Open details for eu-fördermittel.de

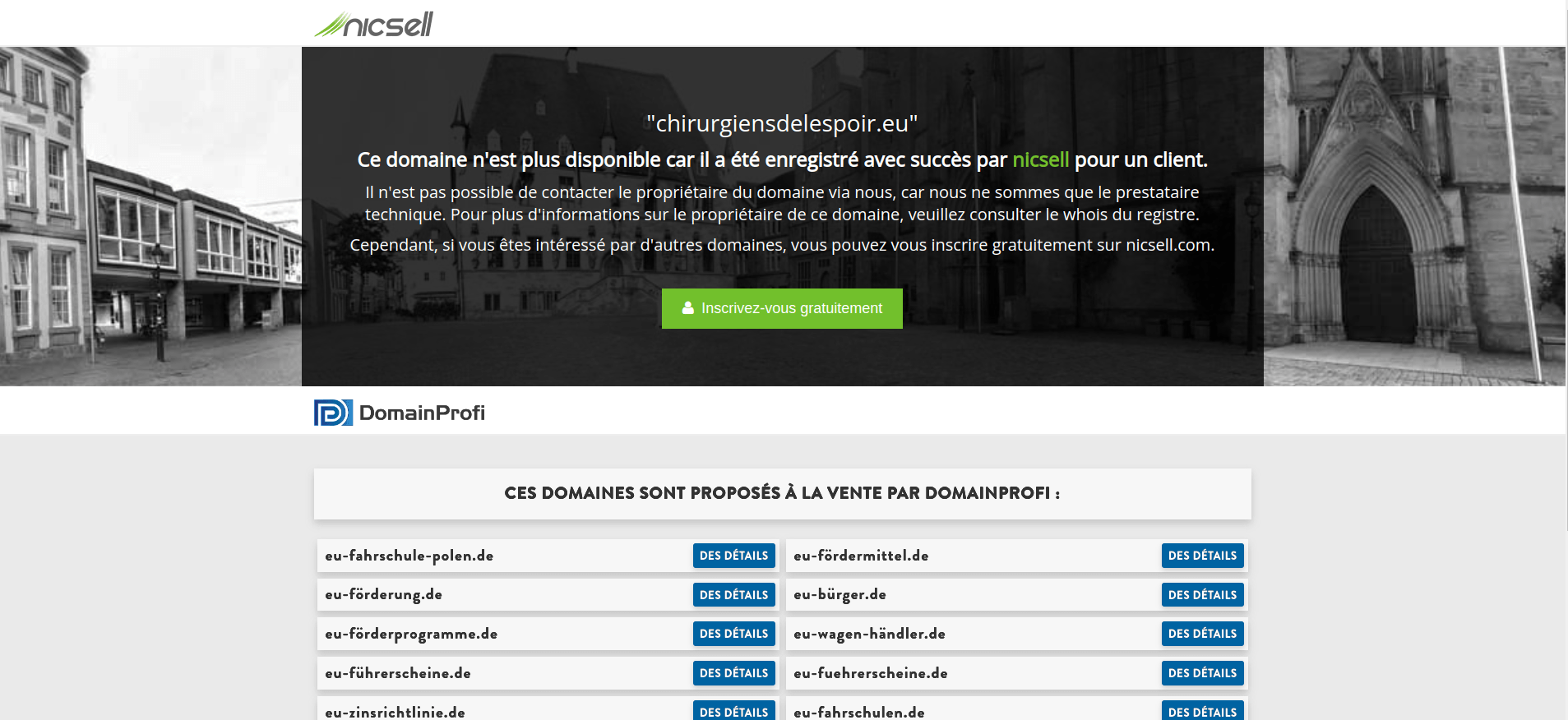tap(1202, 556)
